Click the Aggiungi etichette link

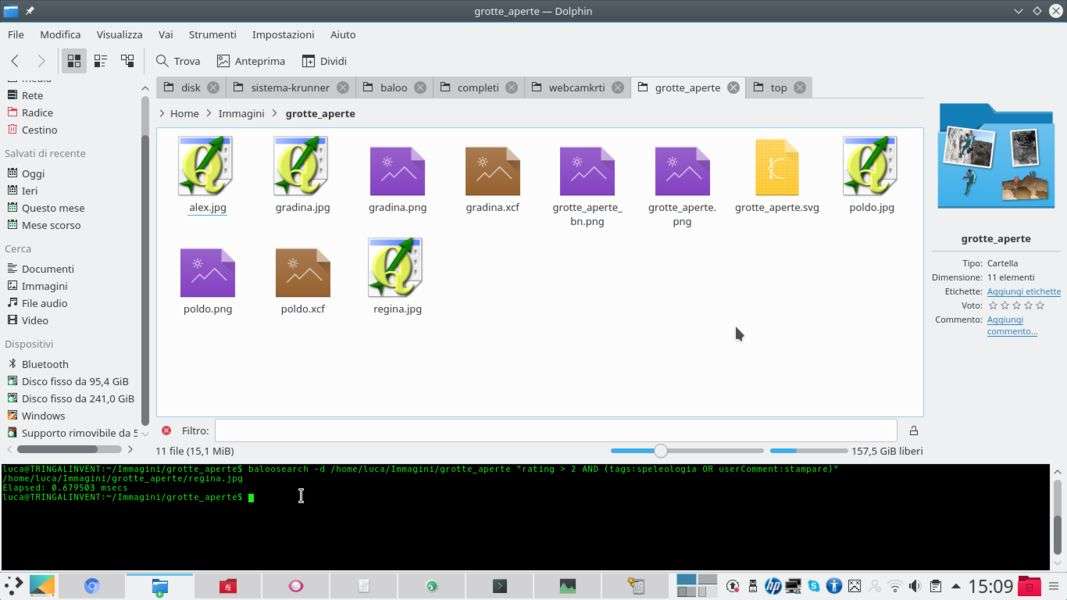click(1023, 292)
